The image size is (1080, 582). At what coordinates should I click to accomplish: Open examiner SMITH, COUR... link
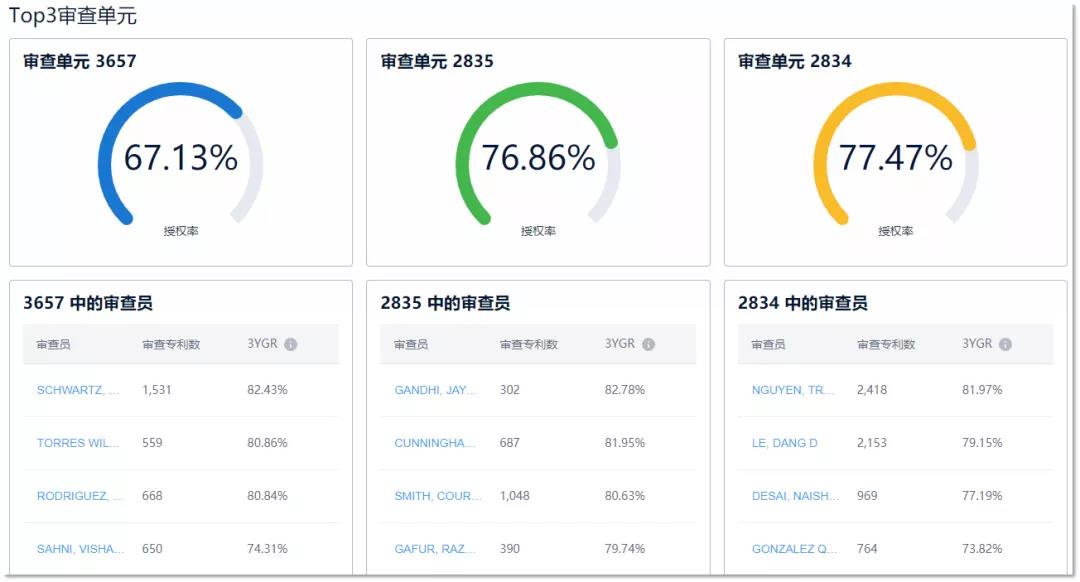click(438, 496)
